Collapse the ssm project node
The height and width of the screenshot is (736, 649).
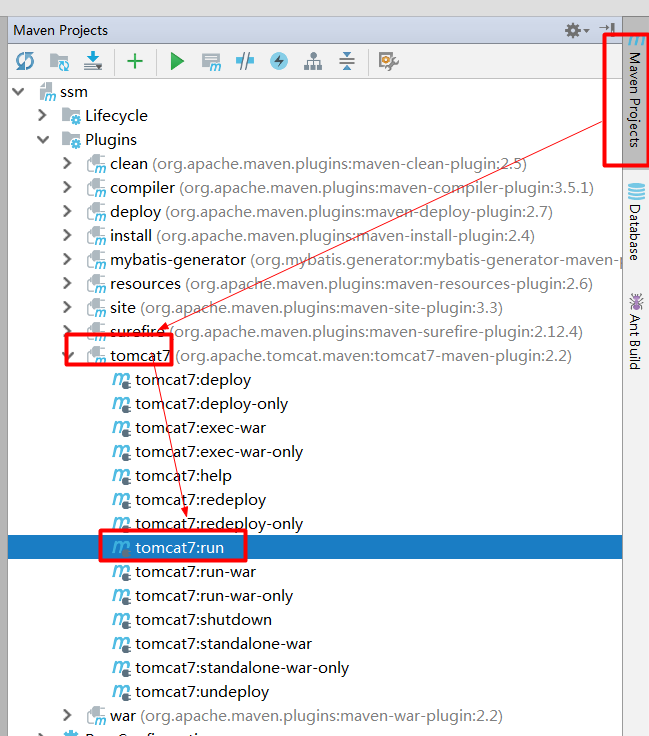pyautogui.click(x=19, y=92)
